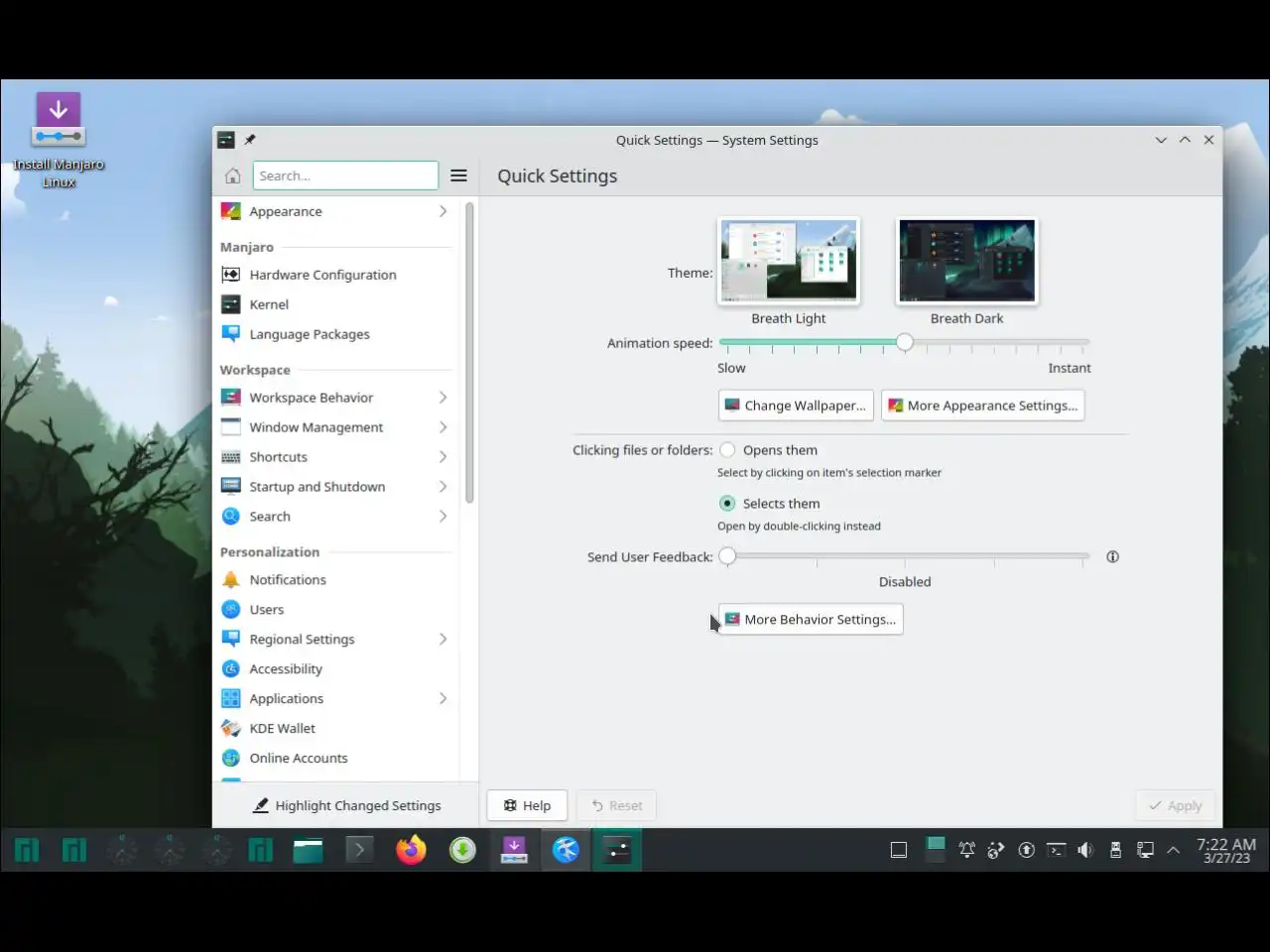This screenshot has height=952, width=1270.
Task: Open KDE Wallet settings
Action: point(335,729)
